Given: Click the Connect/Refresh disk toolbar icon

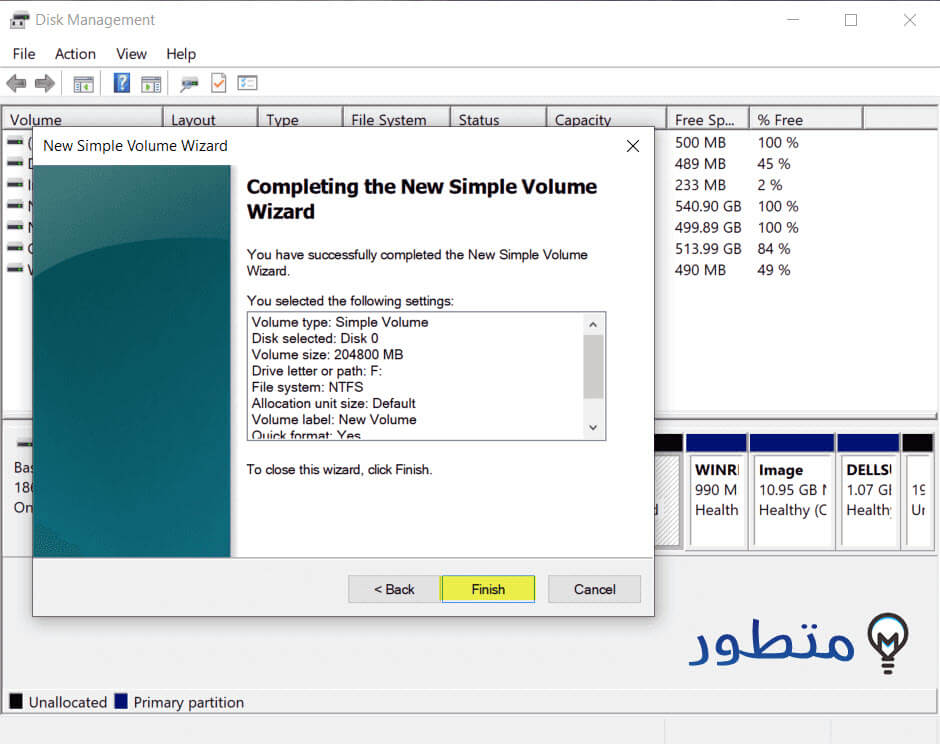Looking at the screenshot, I should (189, 84).
